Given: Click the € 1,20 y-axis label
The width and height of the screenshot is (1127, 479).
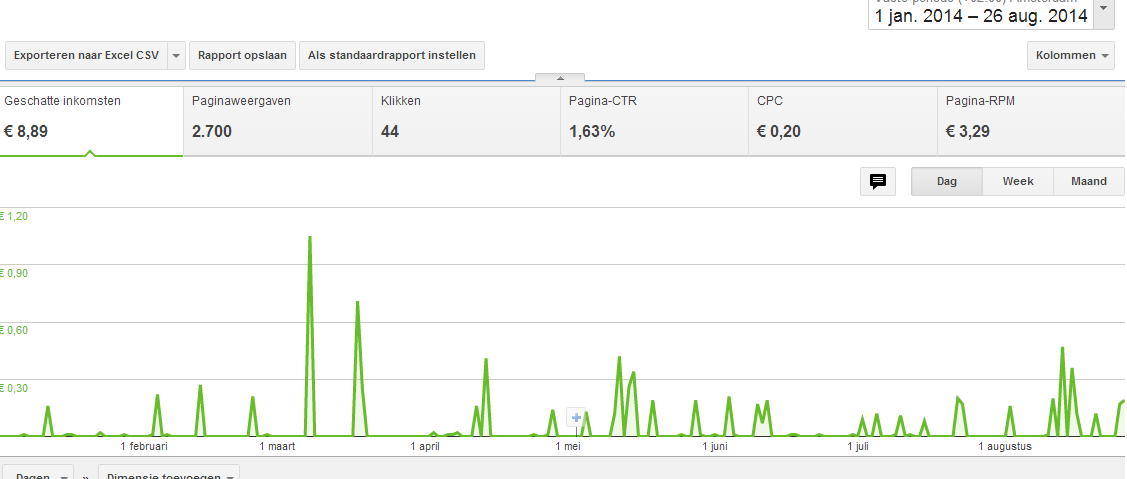Looking at the screenshot, I should coord(14,215).
